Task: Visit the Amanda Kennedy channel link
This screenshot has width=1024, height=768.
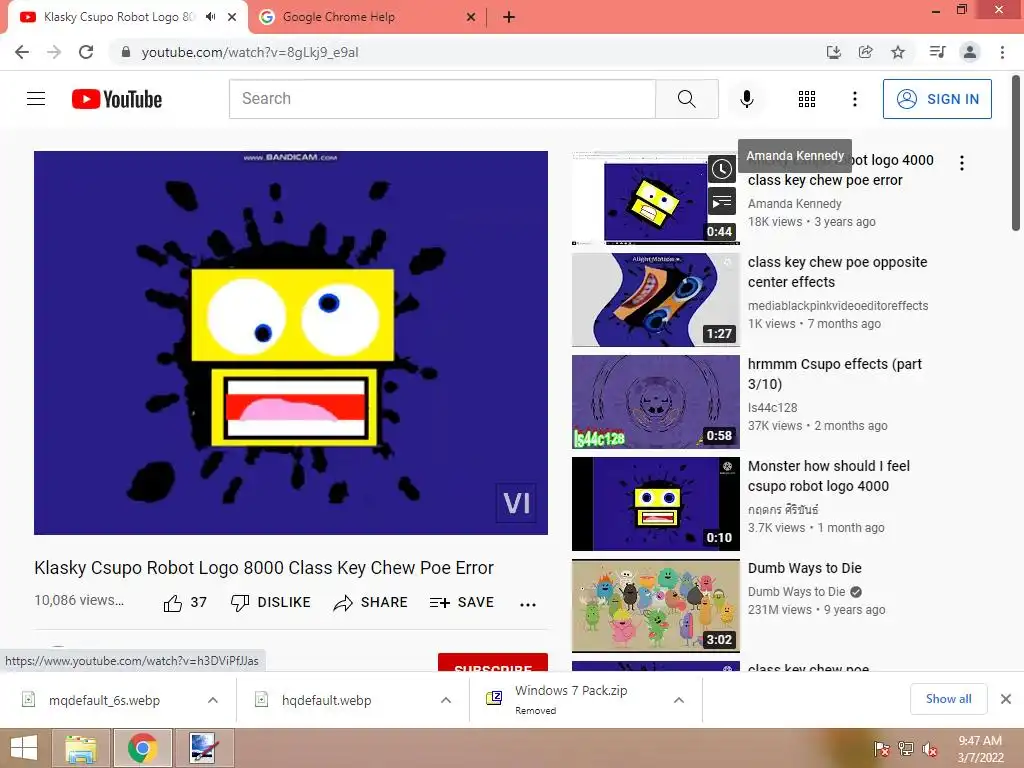Action: tap(794, 204)
